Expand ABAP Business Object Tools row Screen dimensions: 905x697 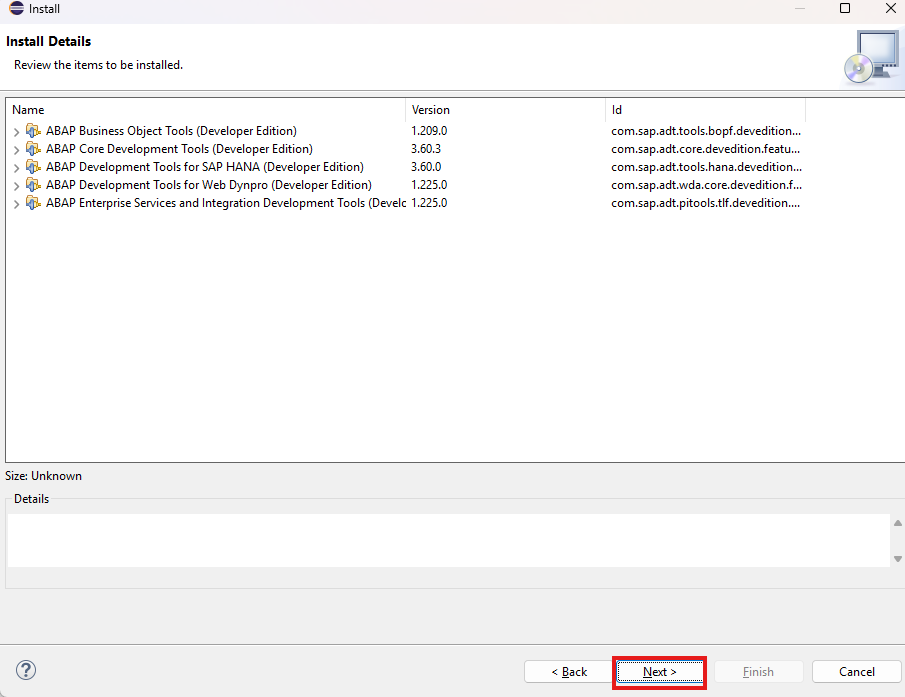[x=16, y=132]
